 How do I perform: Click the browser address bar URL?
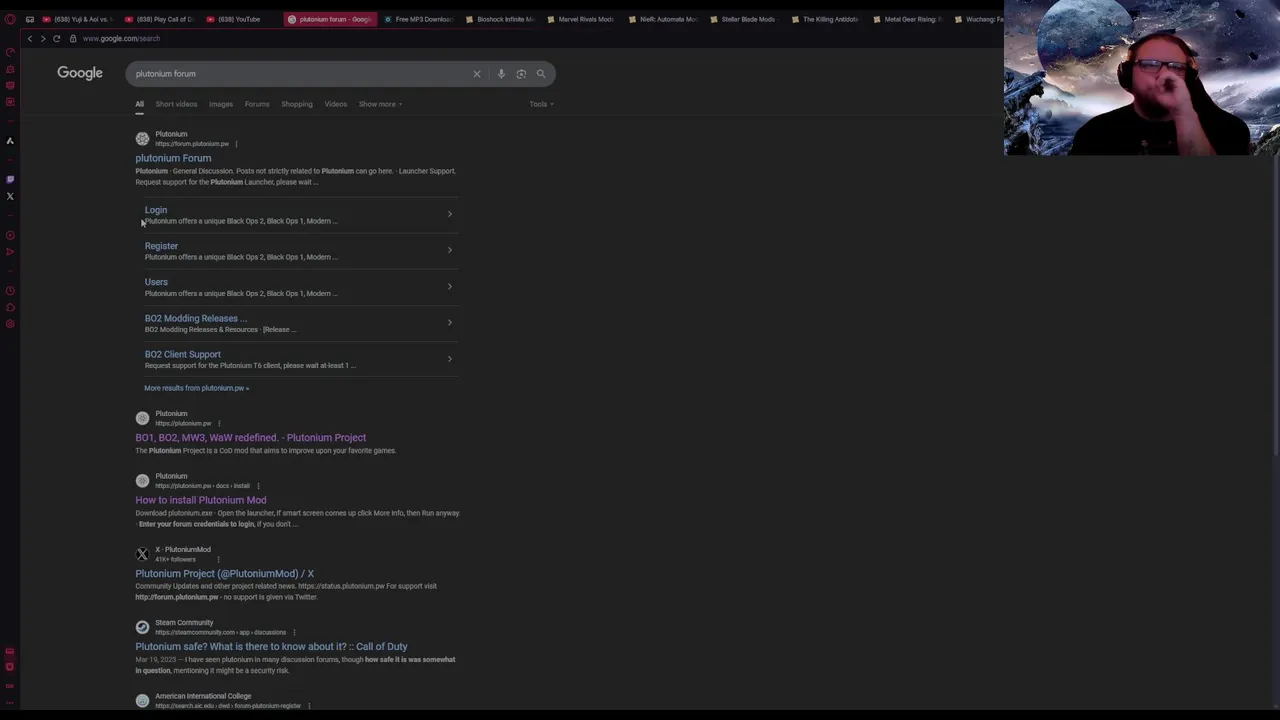121,38
